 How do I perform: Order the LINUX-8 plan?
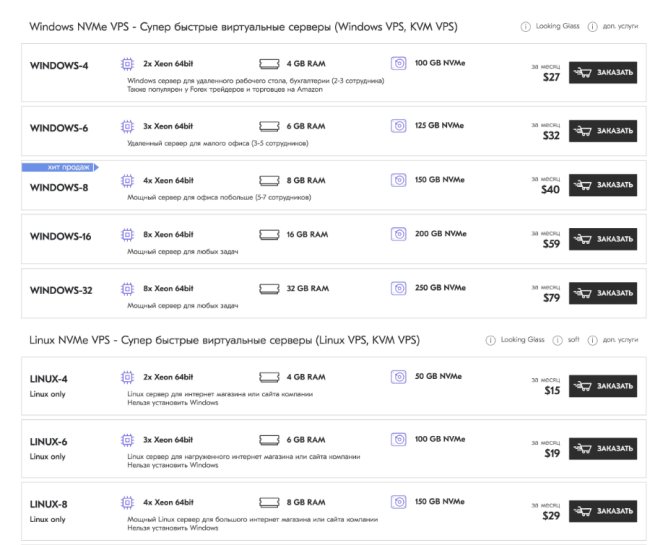tap(603, 511)
